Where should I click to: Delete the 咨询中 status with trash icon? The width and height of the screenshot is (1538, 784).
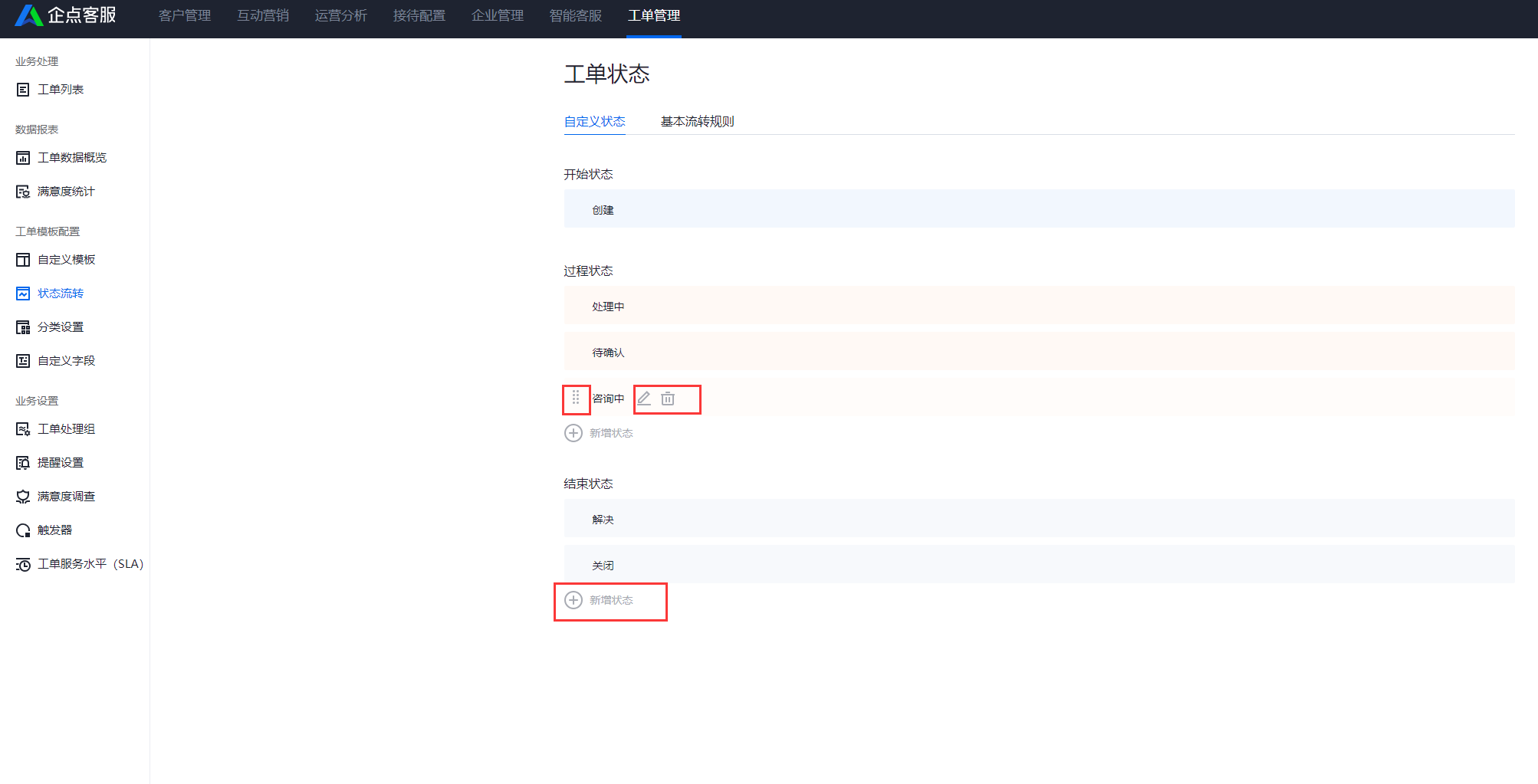point(668,399)
